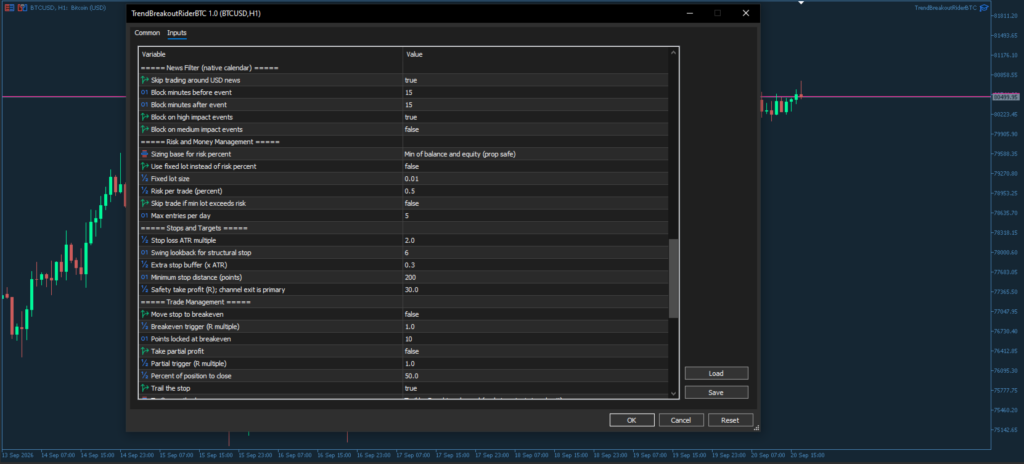Click the boolean icon beside Trail the stop
The width and height of the screenshot is (1024, 464).
[x=145, y=388]
